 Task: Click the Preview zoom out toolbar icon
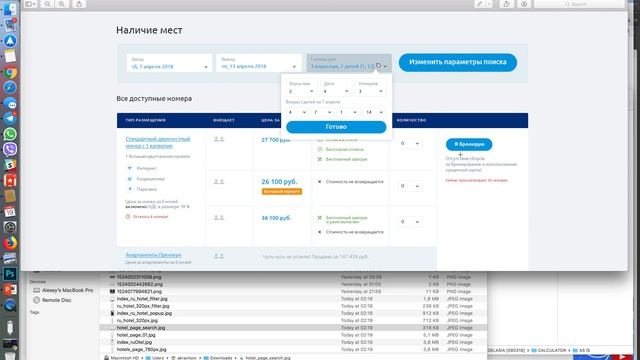pyautogui.click(x=48, y=4)
